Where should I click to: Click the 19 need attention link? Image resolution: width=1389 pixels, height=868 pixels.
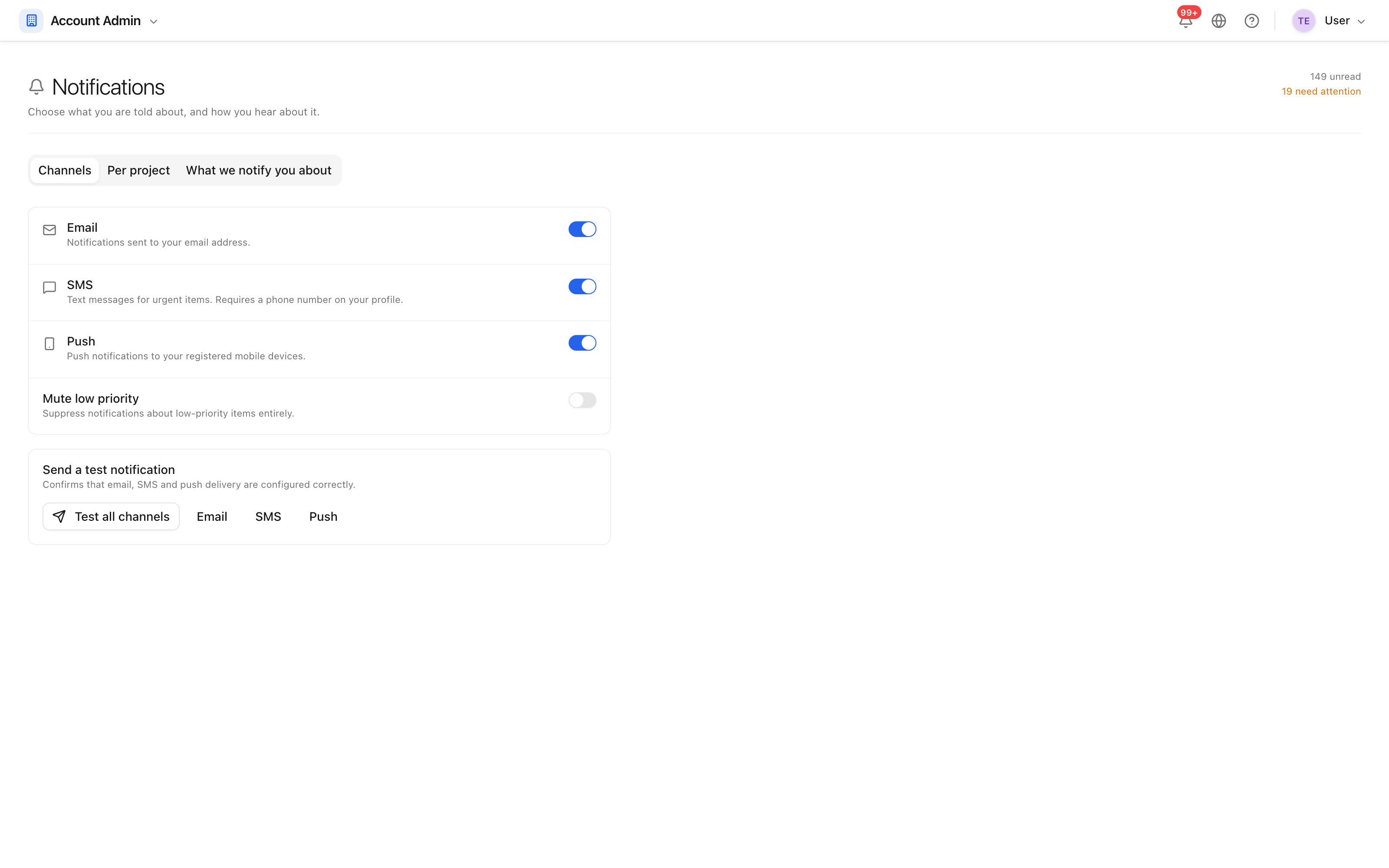[1321, 91]
